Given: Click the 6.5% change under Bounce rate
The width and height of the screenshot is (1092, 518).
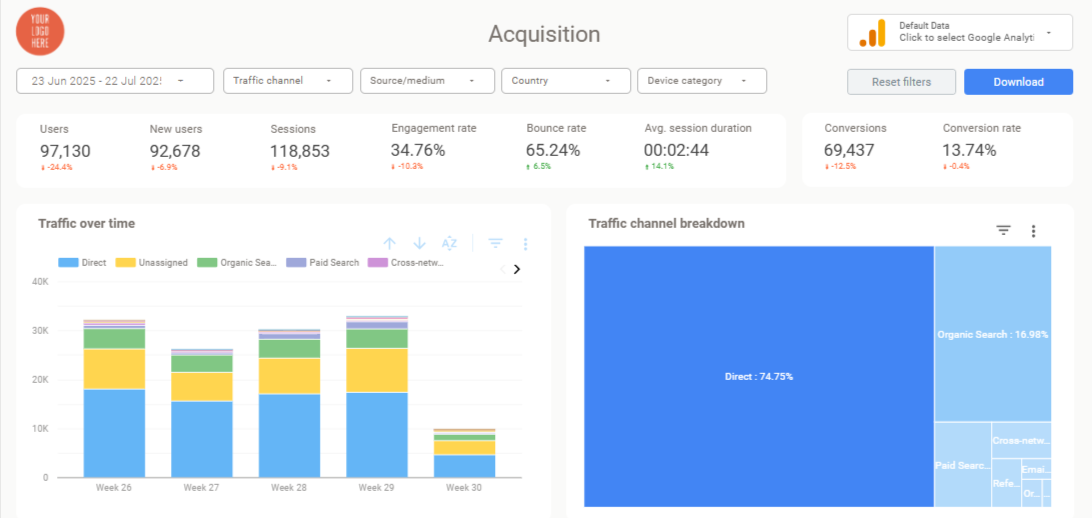Looking at the screenshot, I should (540, 166).
